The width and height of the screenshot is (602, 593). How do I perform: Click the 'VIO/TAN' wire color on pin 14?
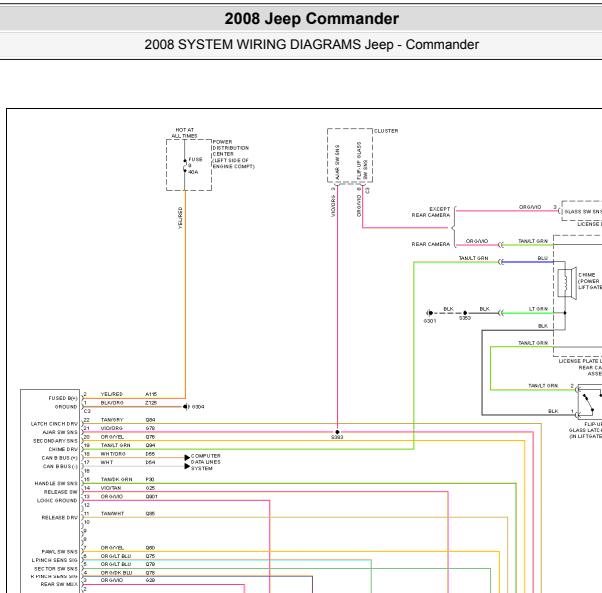click(111, 488)
